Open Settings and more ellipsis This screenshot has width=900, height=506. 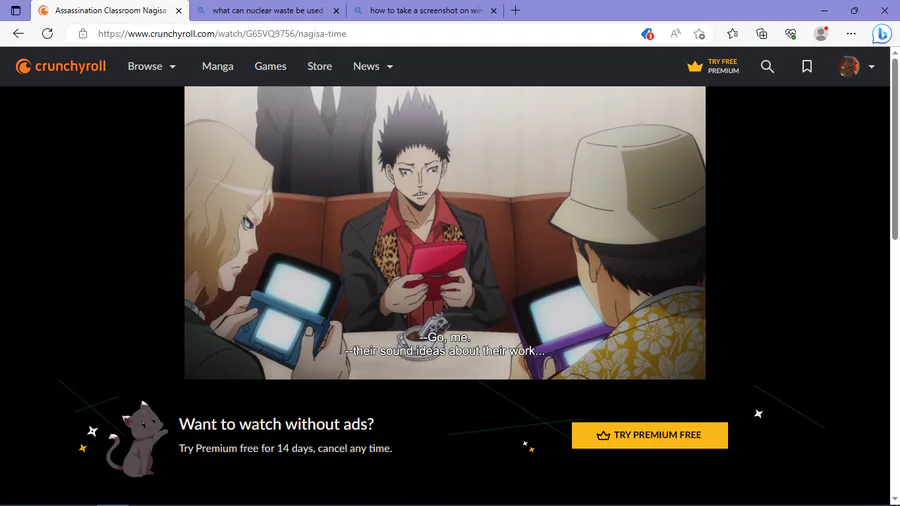point(851,34)
